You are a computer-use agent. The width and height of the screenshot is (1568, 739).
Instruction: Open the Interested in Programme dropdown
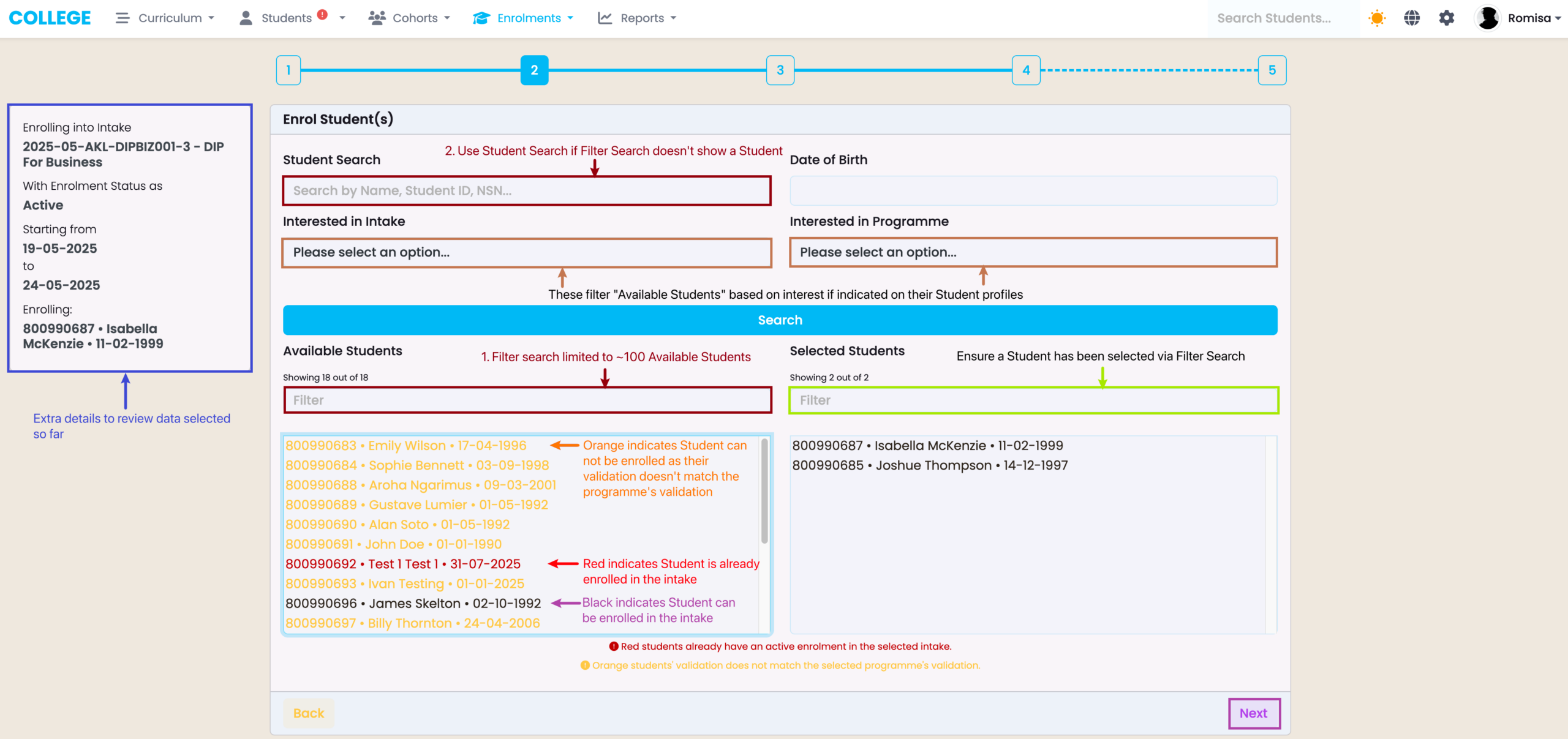[1033, 252]
